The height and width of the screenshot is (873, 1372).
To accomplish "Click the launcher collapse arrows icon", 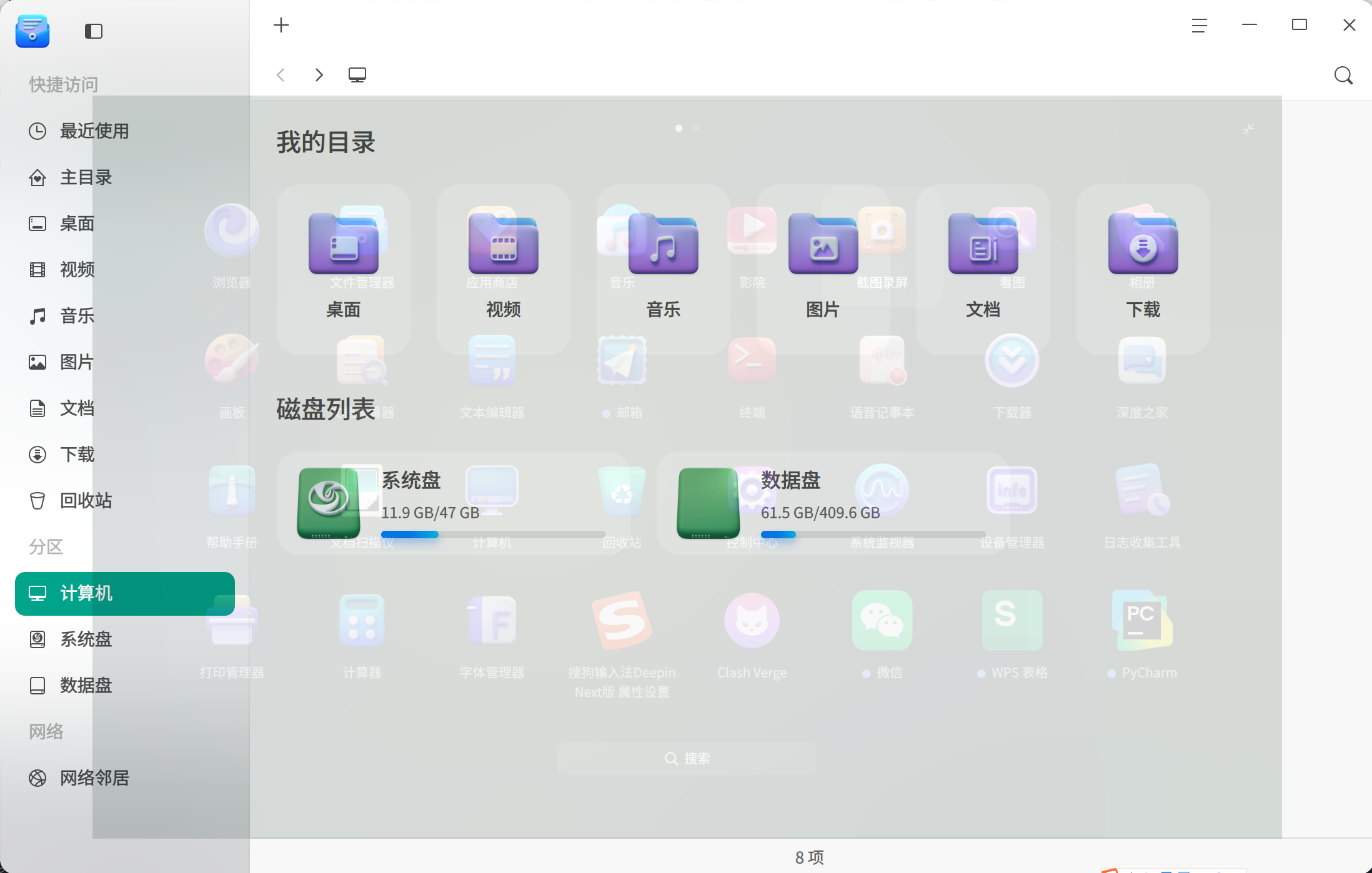I will click(x=1248, y=129).
